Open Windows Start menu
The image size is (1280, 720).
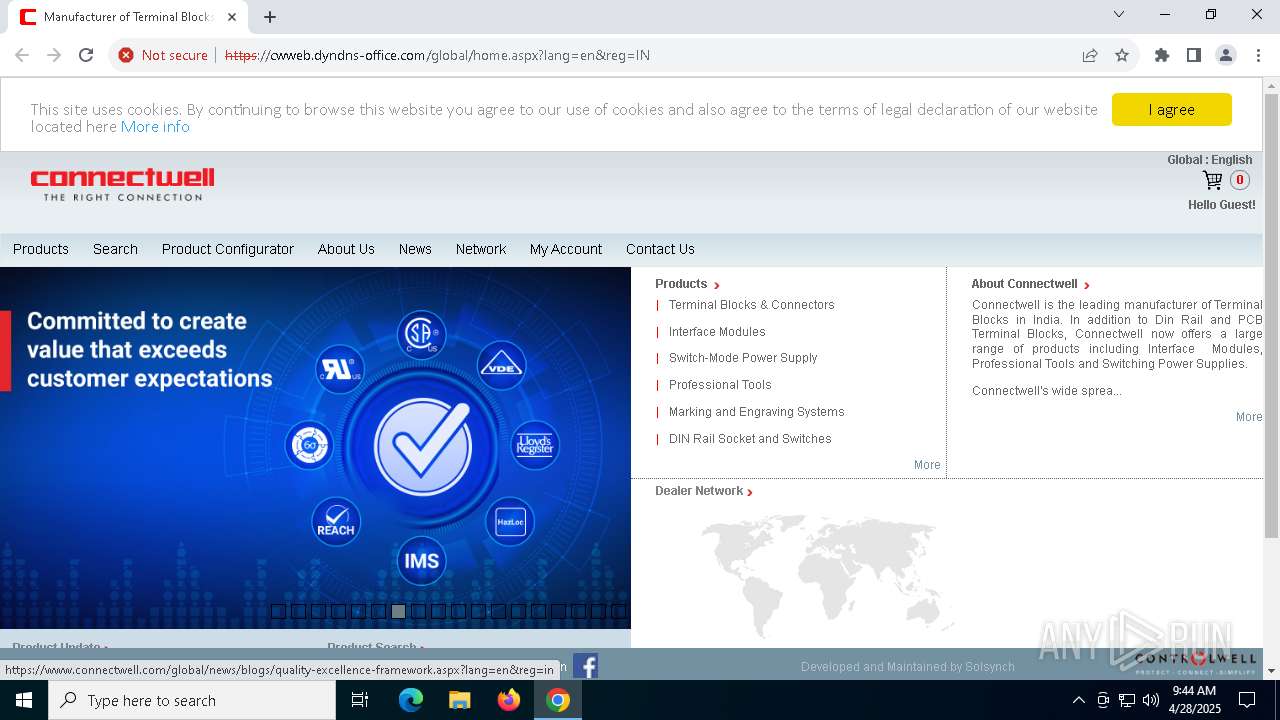(x=24, y=700)
